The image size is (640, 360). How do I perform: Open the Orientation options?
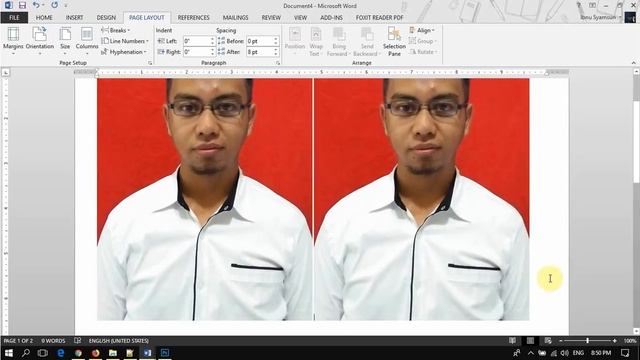40,41
